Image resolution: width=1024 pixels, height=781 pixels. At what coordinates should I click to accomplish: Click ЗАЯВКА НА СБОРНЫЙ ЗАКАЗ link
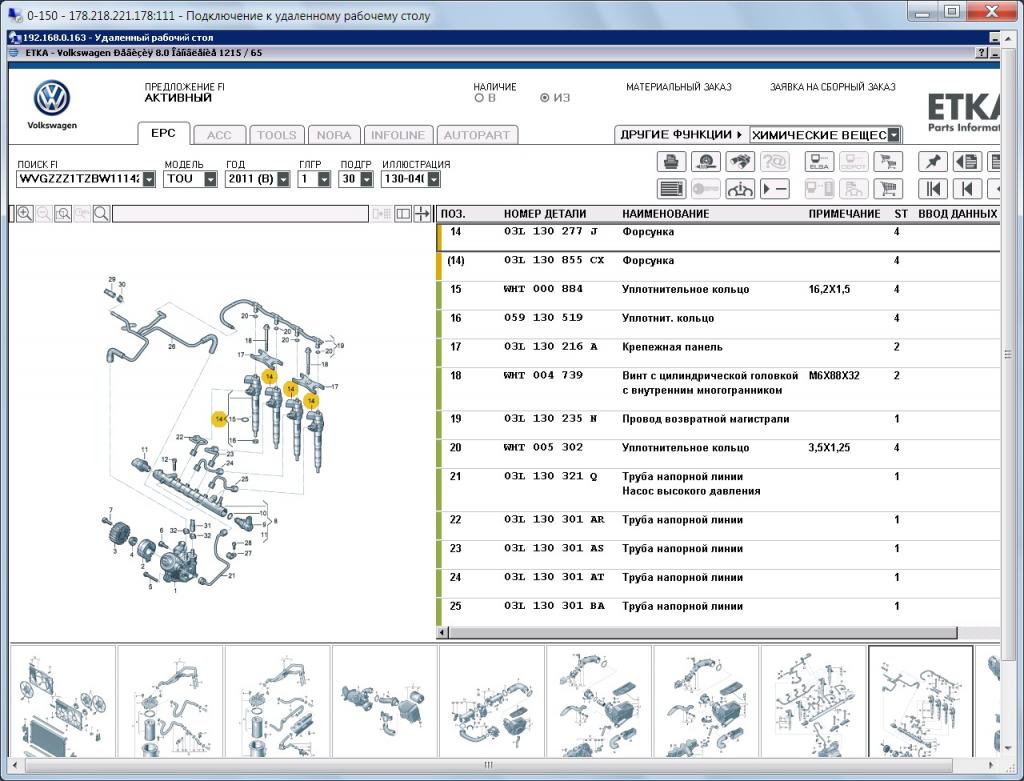tap(833, 87)
